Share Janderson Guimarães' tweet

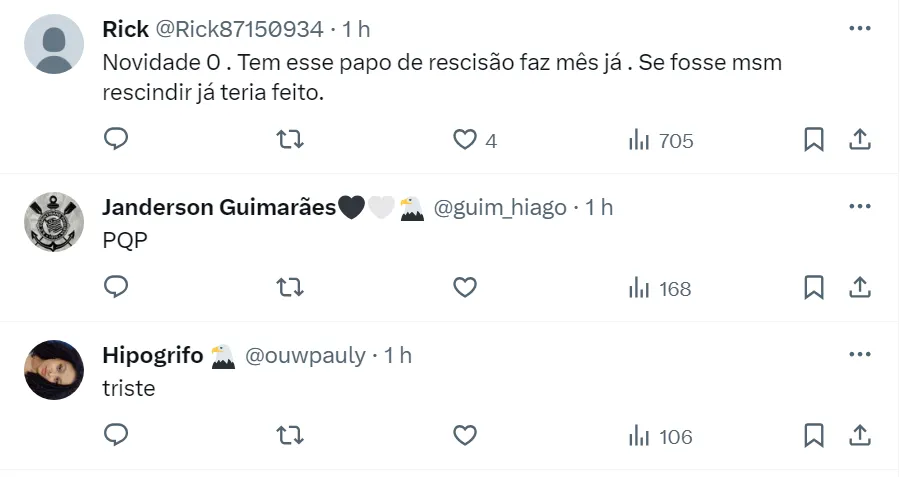point(859,288)
